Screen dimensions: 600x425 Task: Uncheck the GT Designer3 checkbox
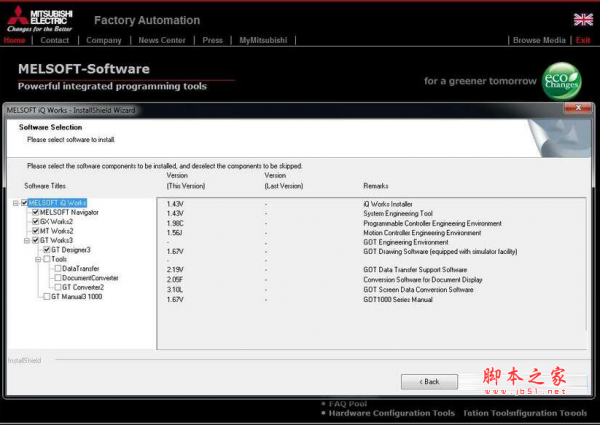(46, 250)
